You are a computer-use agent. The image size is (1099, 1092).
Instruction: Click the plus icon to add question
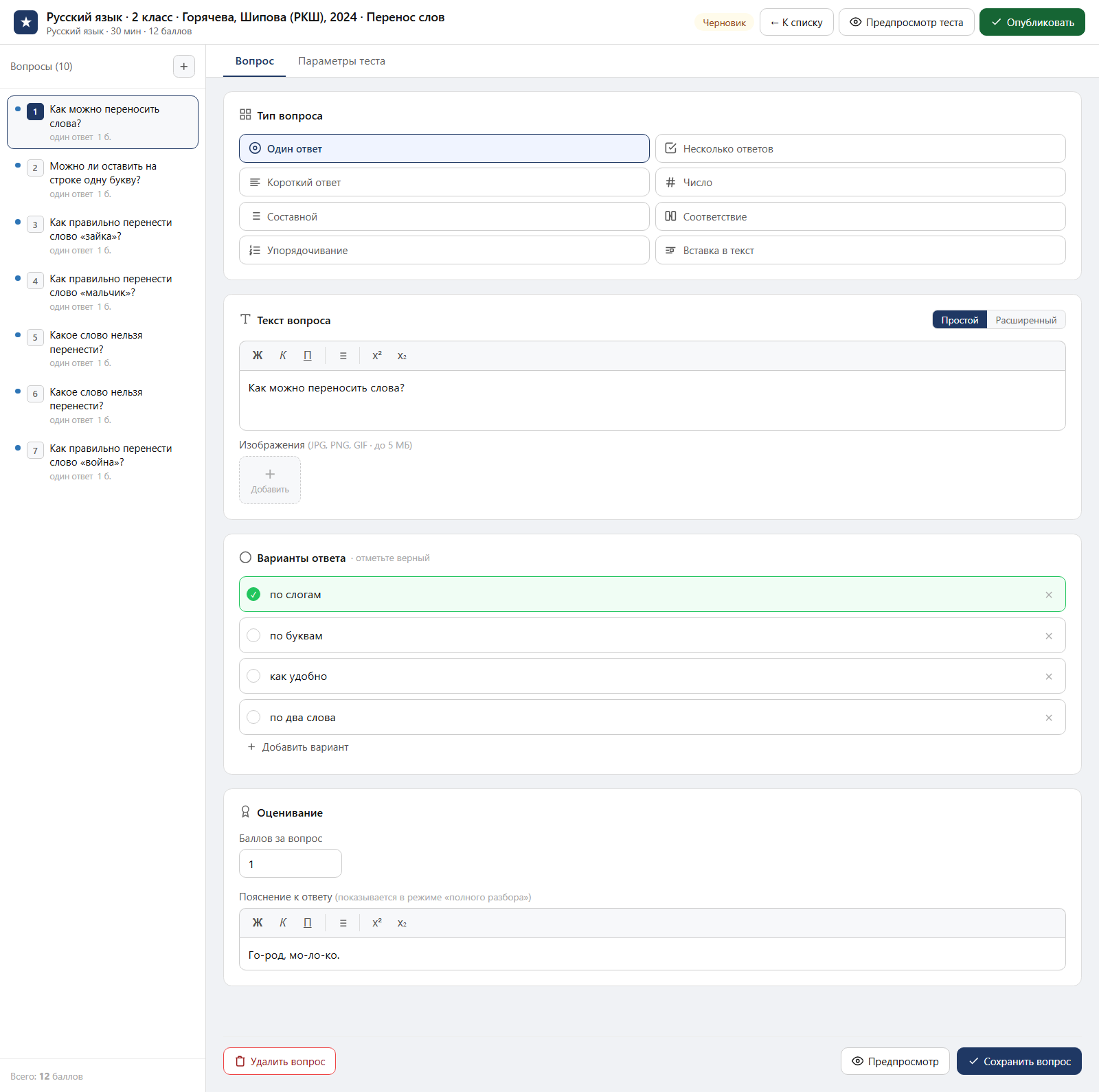pos(183,67)
